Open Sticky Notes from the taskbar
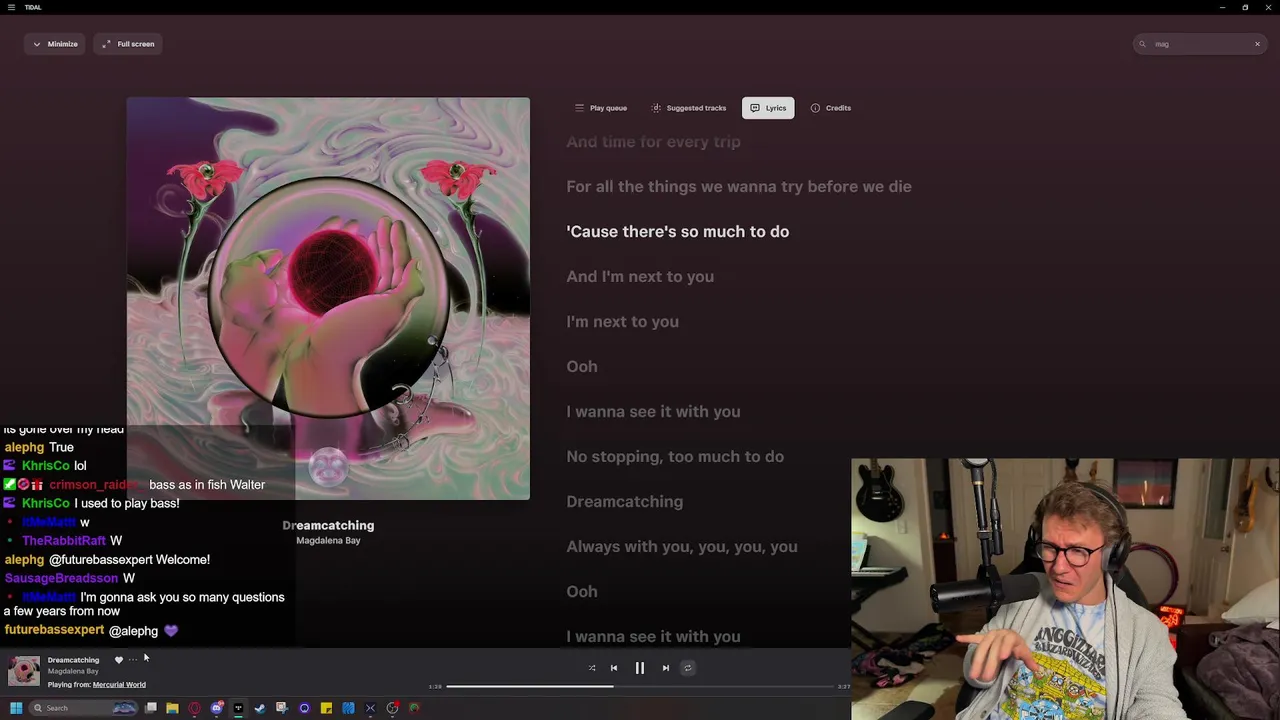The height and width of the screenshot is (720, 1280). (326, 708)
